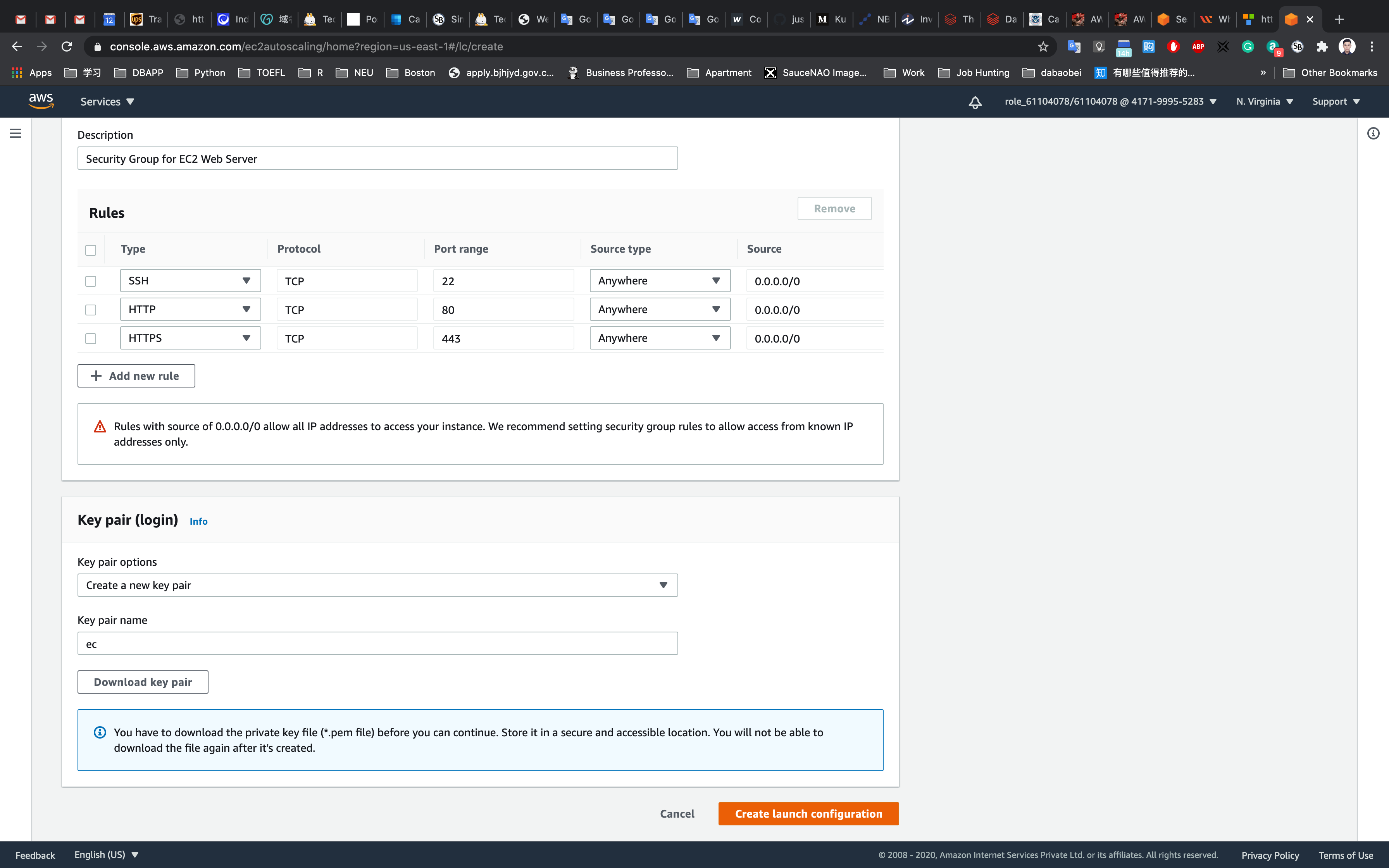Click the Download key pair button
This screenshot has width=1389, height=868.
143,682
